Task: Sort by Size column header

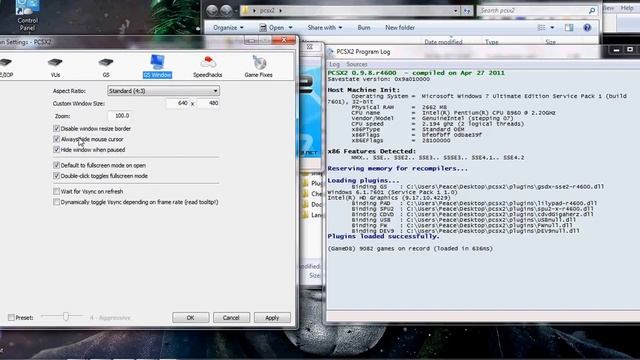Action: [550, 42]
